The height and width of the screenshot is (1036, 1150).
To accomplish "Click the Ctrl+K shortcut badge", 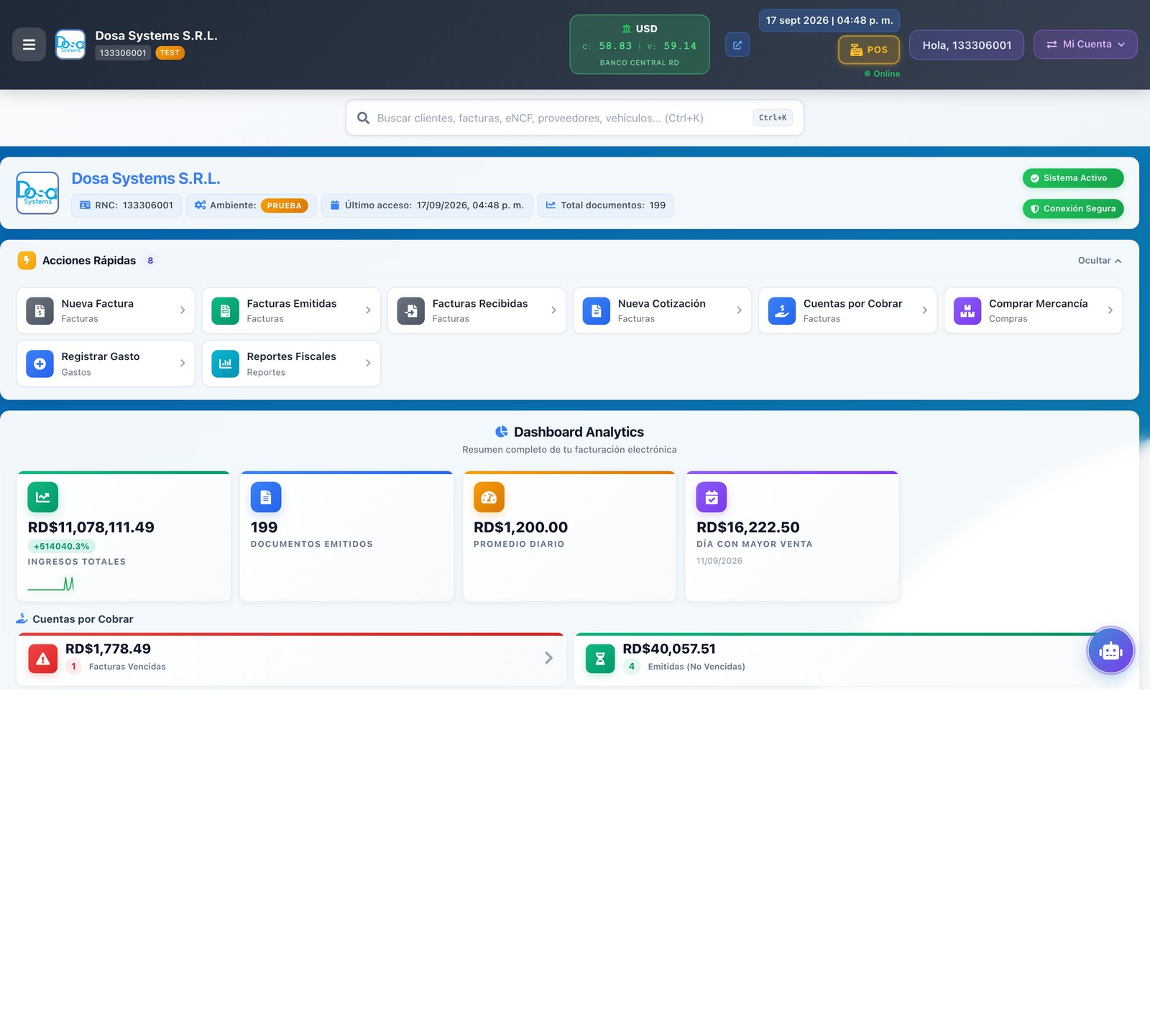I will (x=773, y=118).
